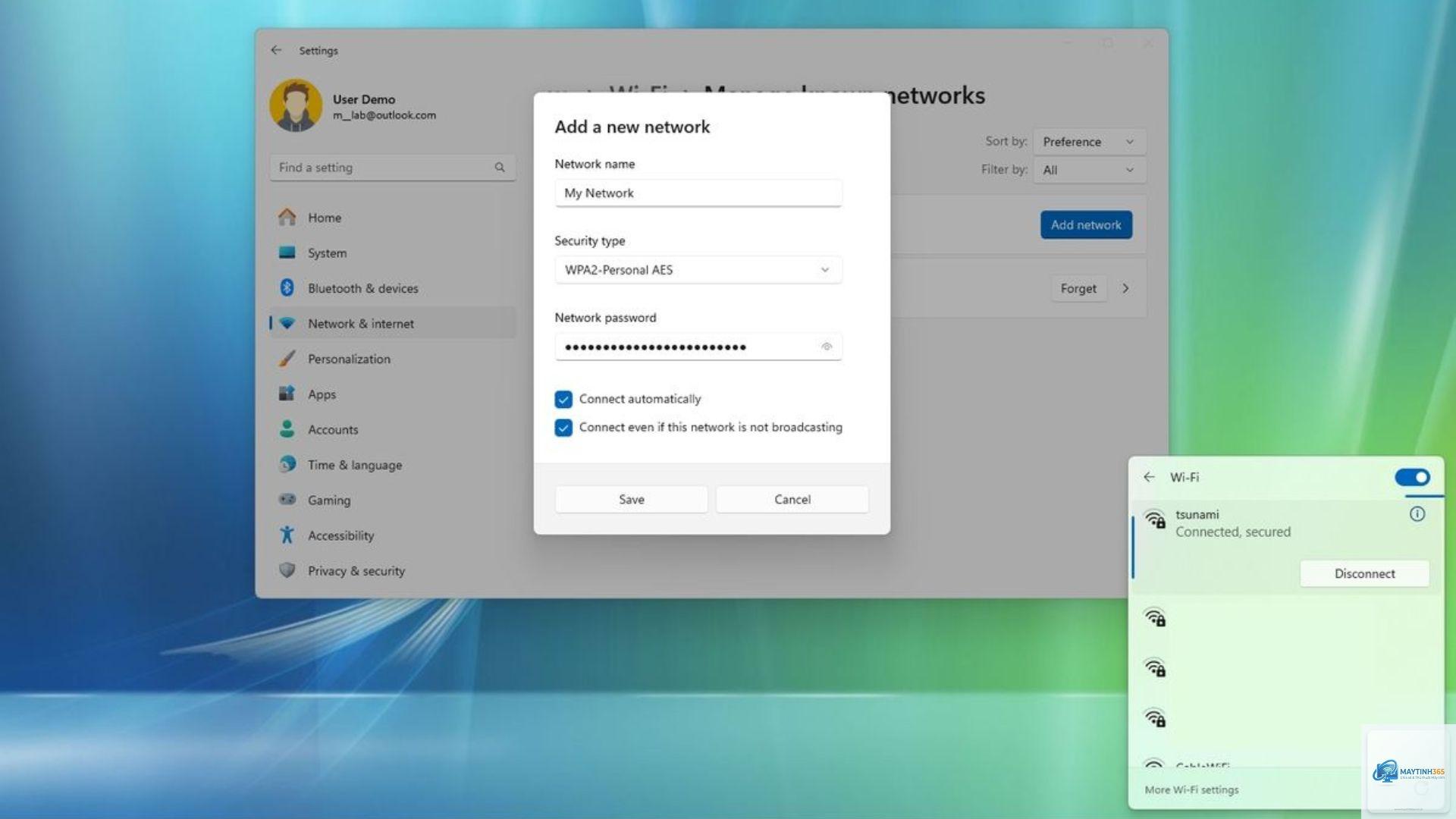Viewport: 1456px width, 819px height.
Task: Click the Network password input field
Action: pos(698,347)
